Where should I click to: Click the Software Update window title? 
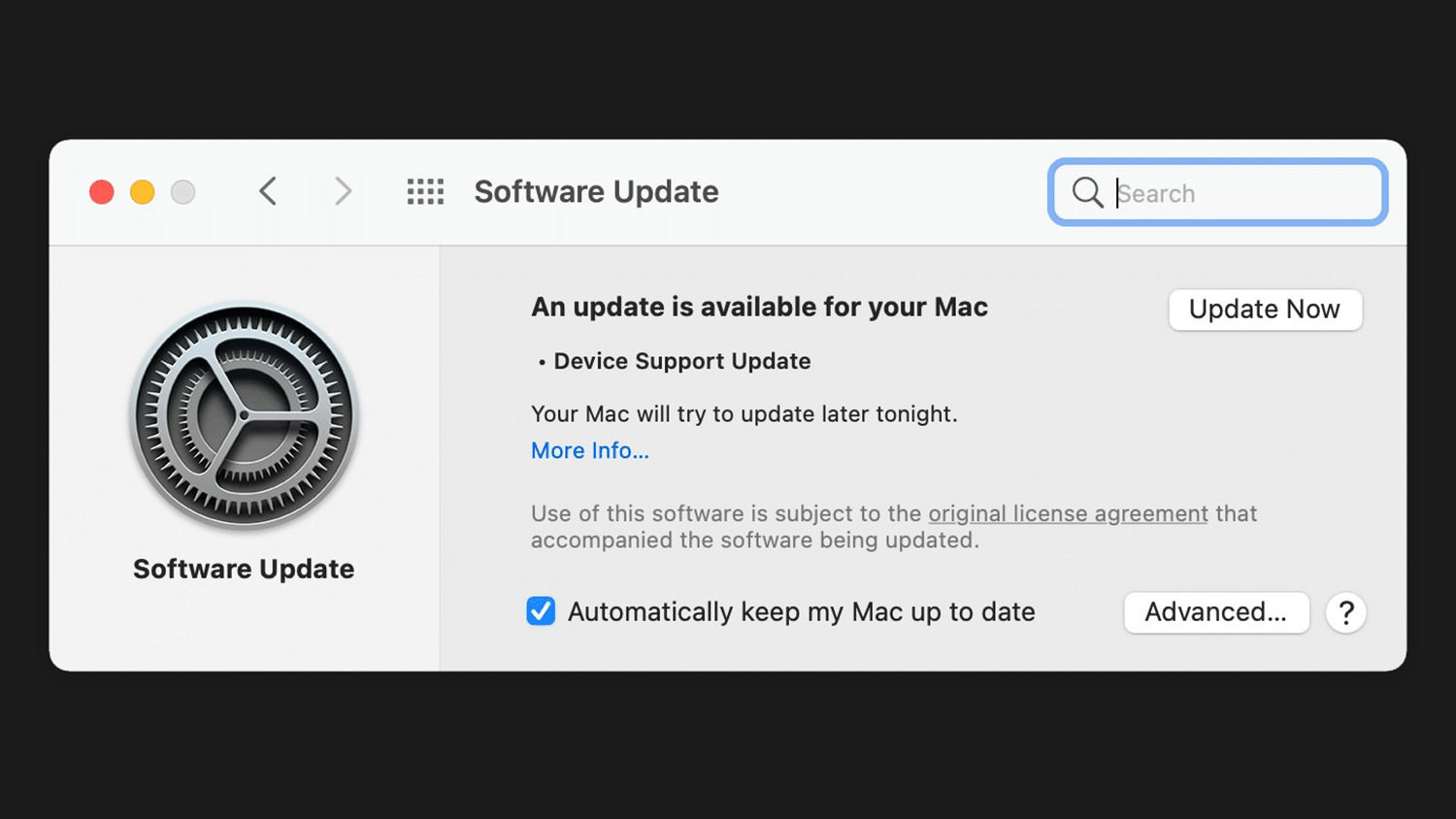[596, 191]
